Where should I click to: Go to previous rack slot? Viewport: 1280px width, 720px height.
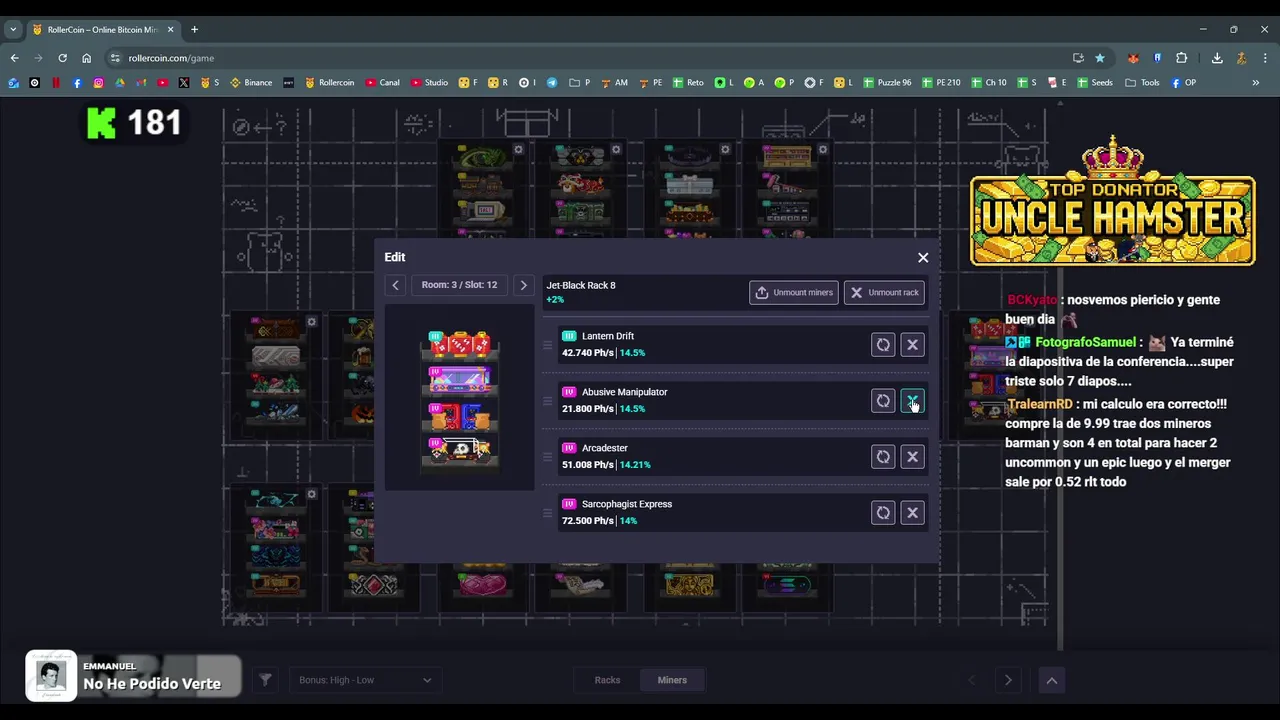tap(395, 285)
